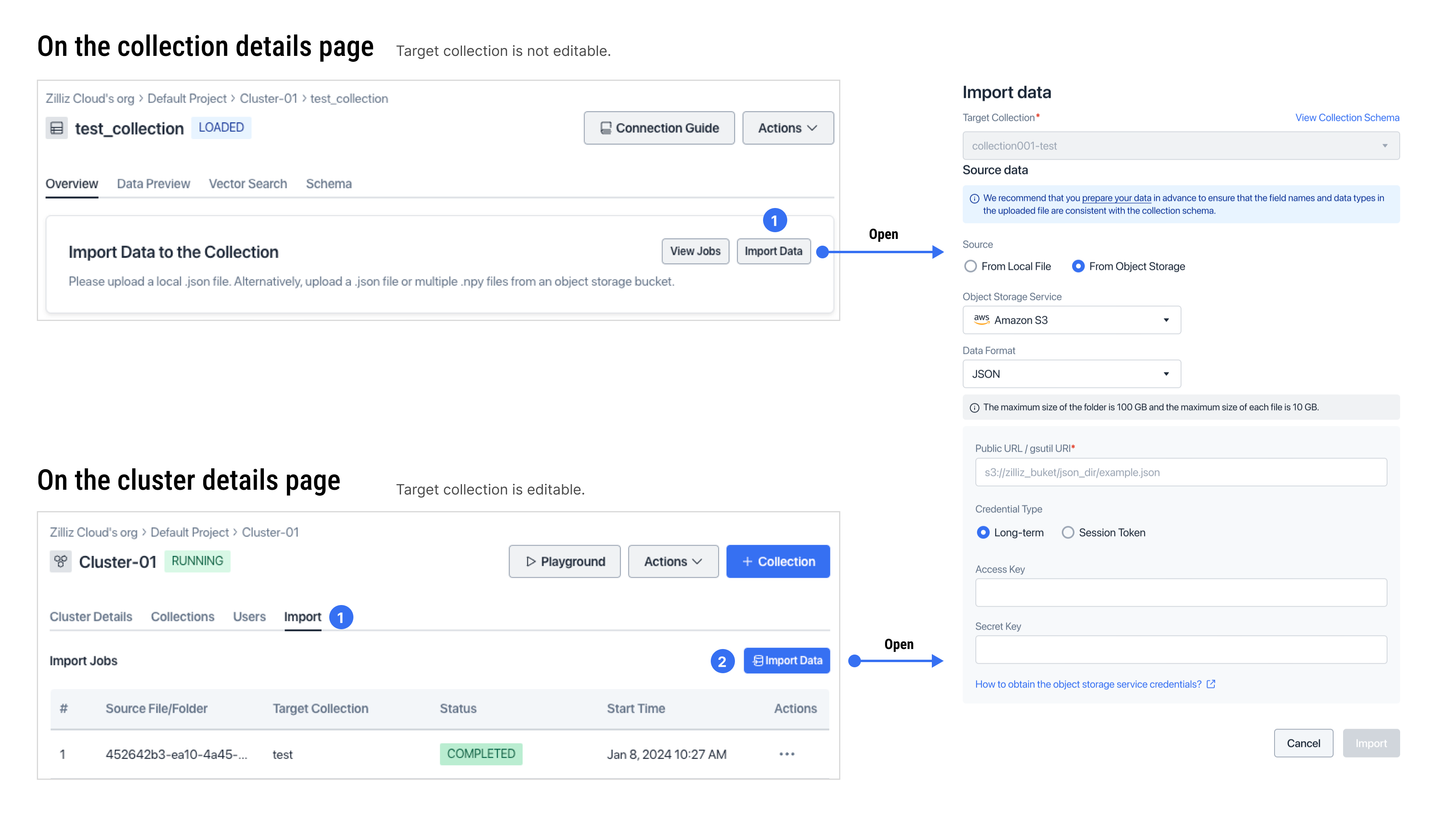Click Zilliz Cloud's org in cluster page breadcrumb
This screenshot has width=1456, height=819.
pyautogui.click(x=93, y=533)
